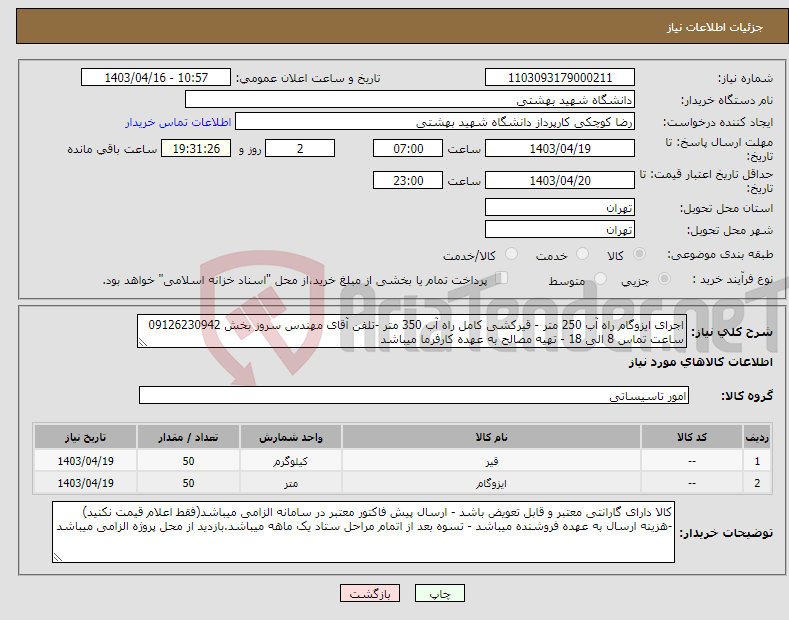Click the اطلاعات کالاهای مورد نیاز heading
This screenshot has height=620, width=789.
click(x=700, y=362)
